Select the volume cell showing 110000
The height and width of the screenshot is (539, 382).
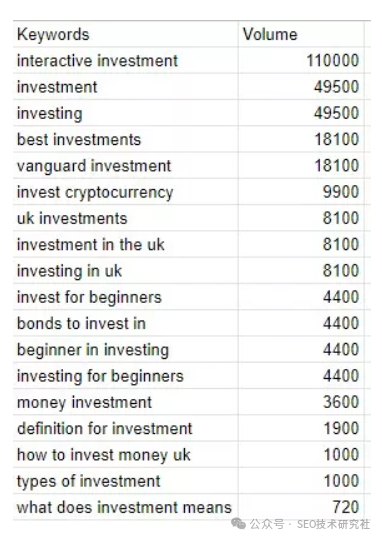coord(301,60)
